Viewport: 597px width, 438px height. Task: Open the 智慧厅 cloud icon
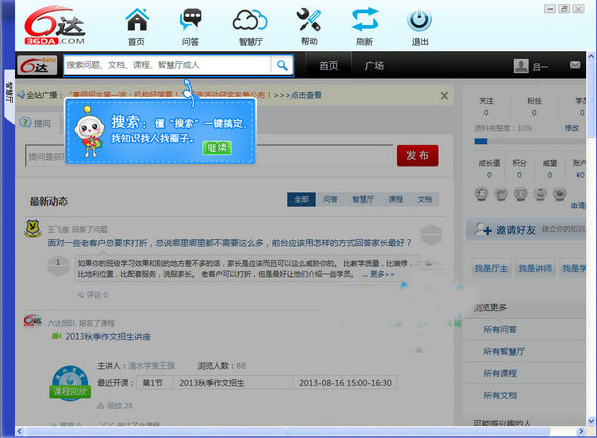[x=250, y=21]
